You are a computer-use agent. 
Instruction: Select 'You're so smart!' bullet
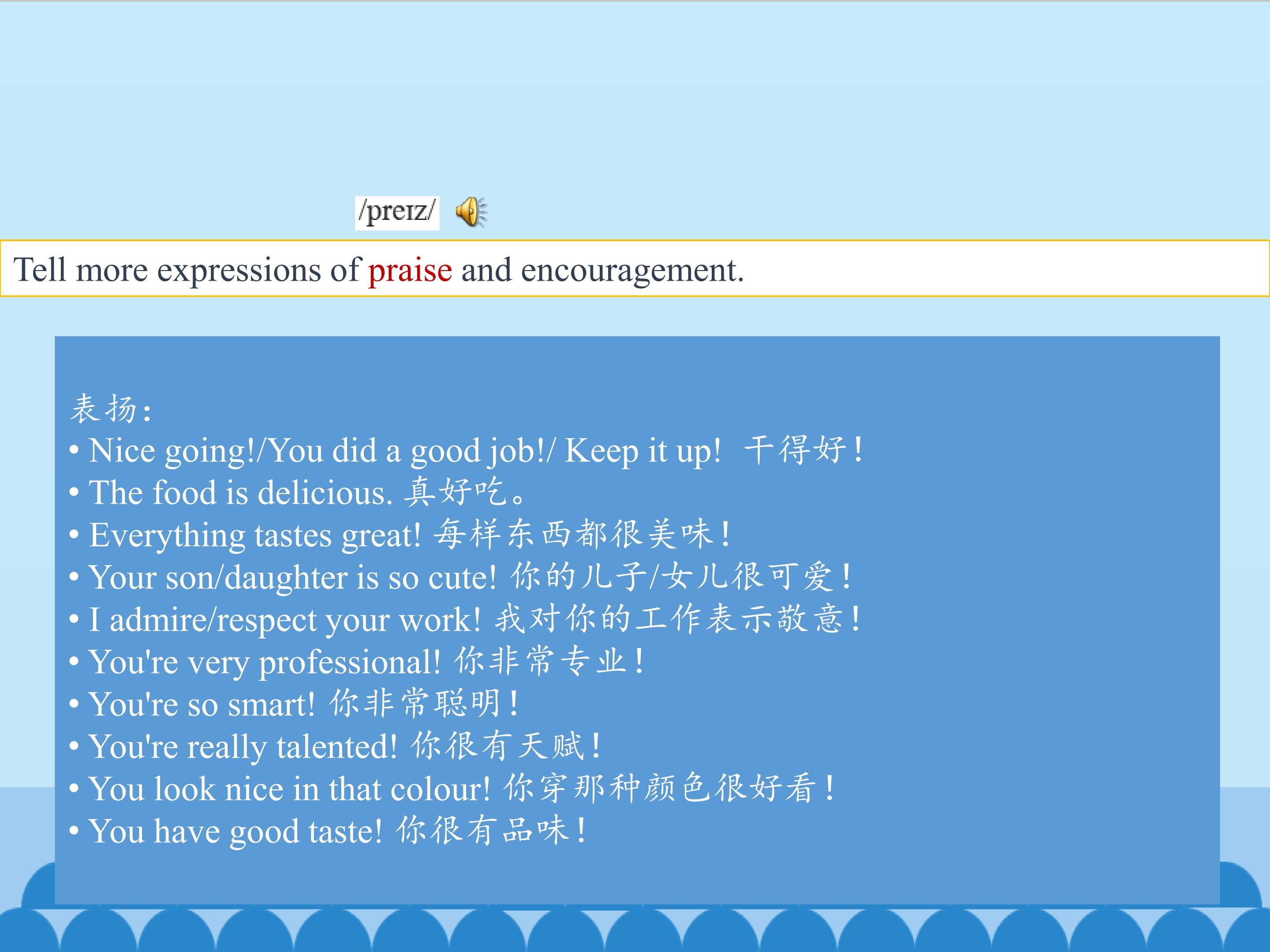293,703
